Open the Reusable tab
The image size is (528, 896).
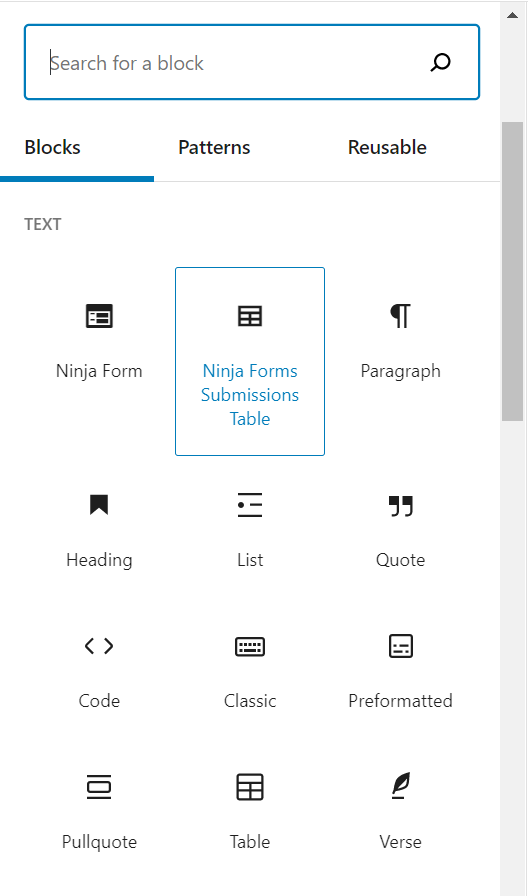coord(387,147)
